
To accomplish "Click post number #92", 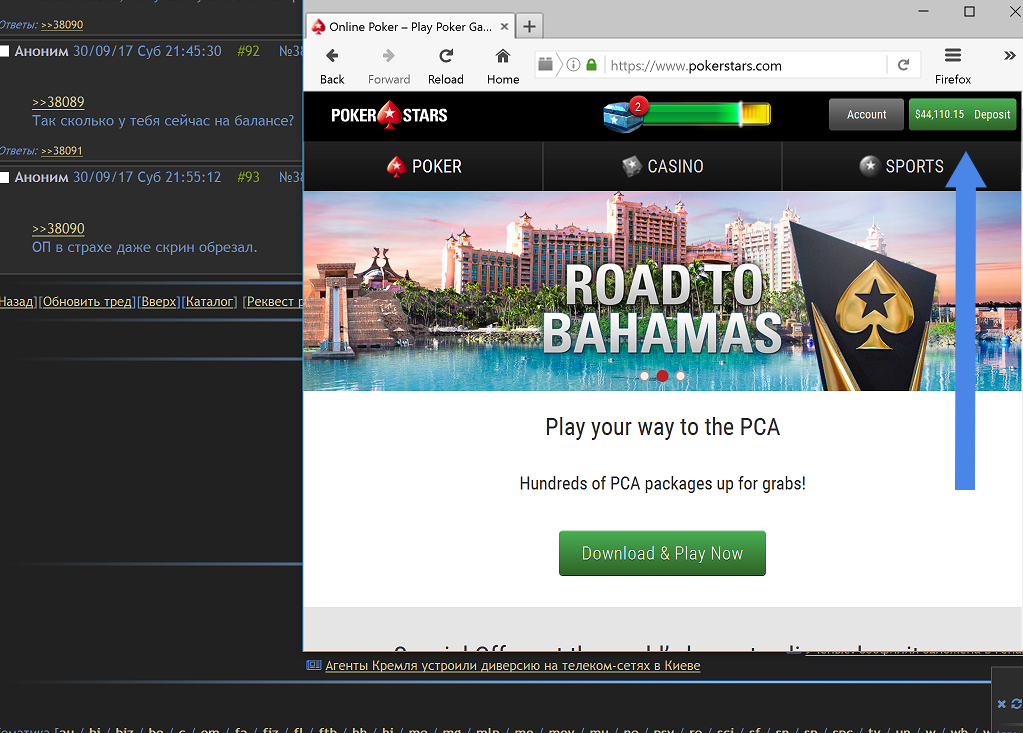I will pos(248,51).
